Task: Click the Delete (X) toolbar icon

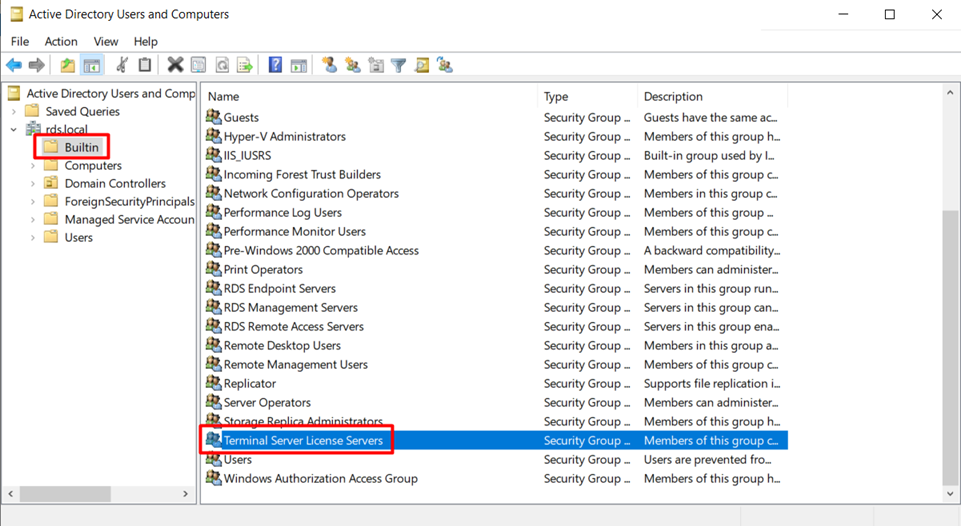Action: [175, 65]
